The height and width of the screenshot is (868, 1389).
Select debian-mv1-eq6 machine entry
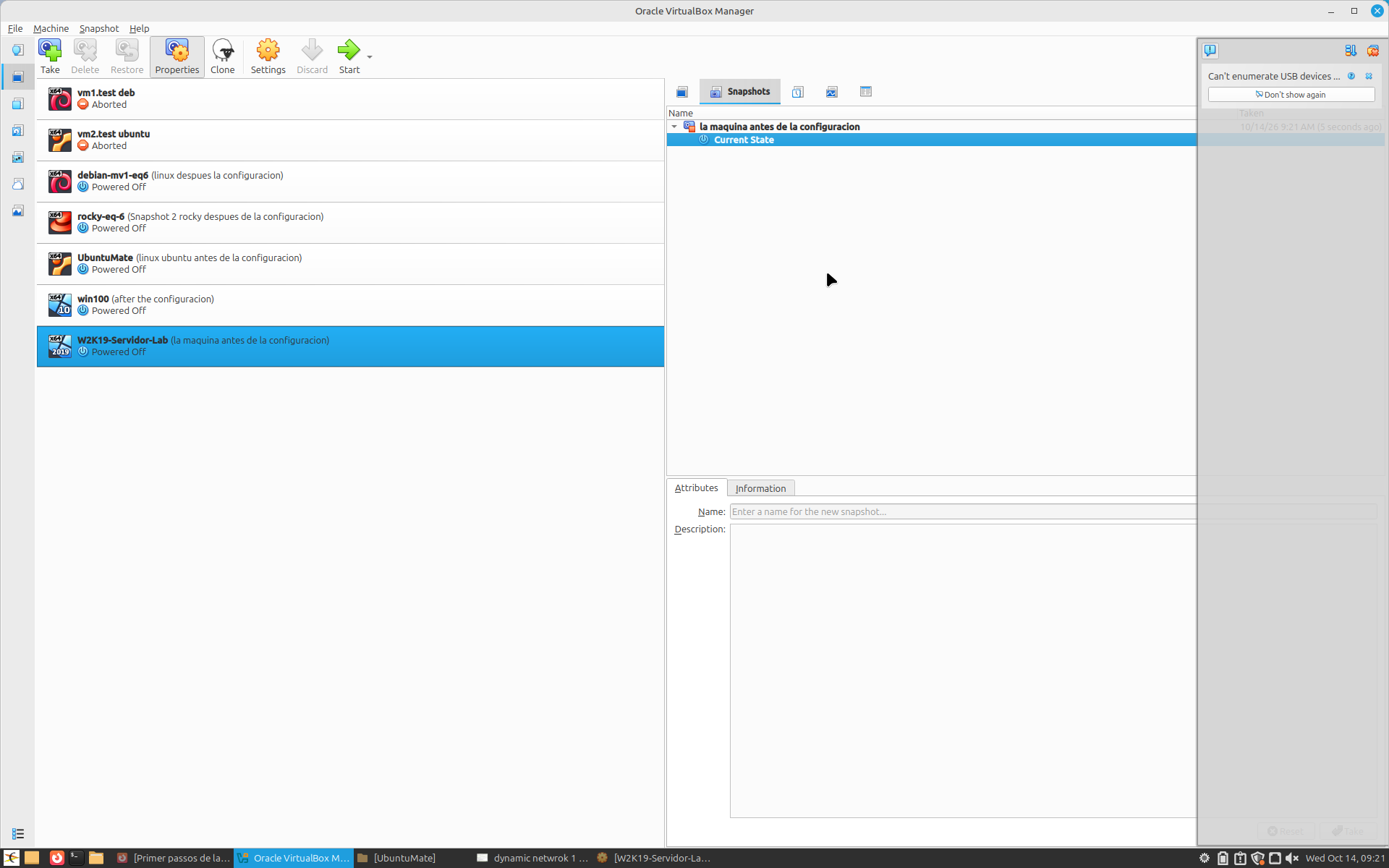click(x=350, y=182)
